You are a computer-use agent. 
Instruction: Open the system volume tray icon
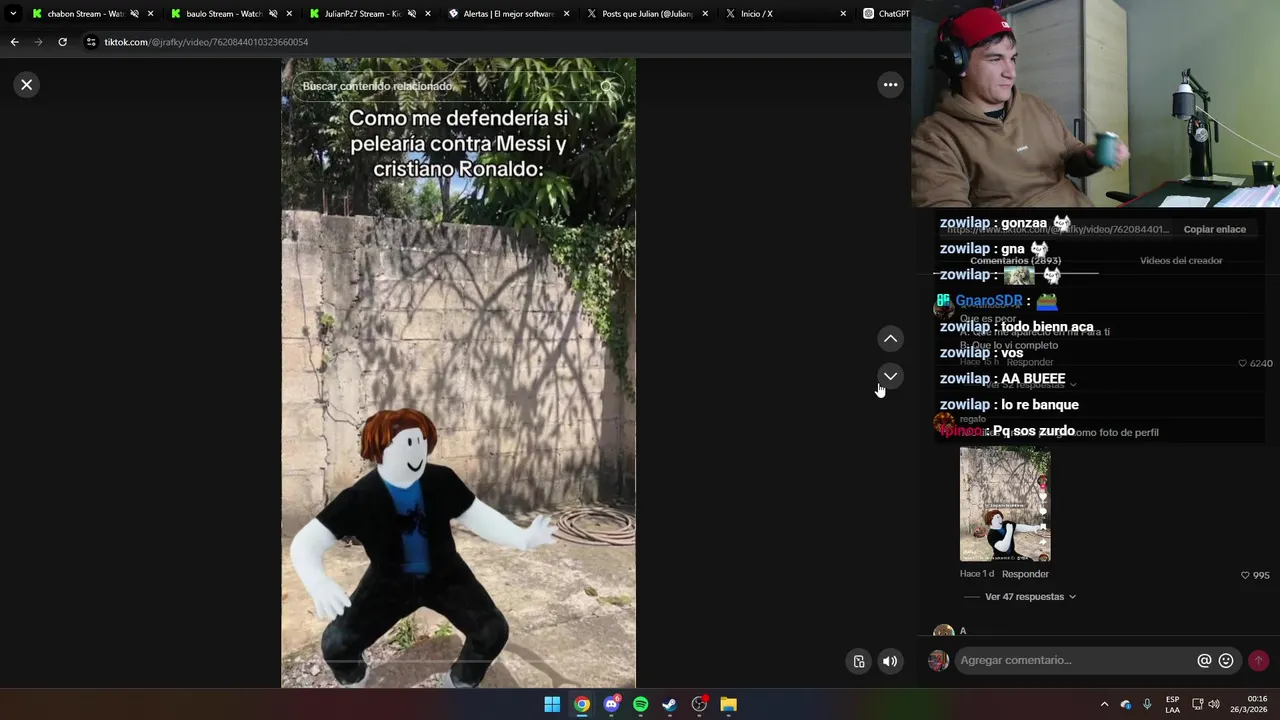(x=1214, y=705)
